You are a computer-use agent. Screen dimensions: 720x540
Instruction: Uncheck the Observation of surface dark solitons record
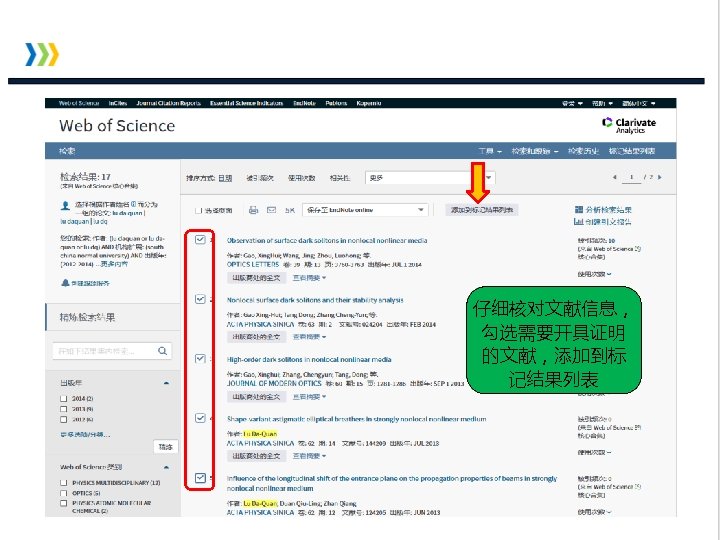[200, 239]
